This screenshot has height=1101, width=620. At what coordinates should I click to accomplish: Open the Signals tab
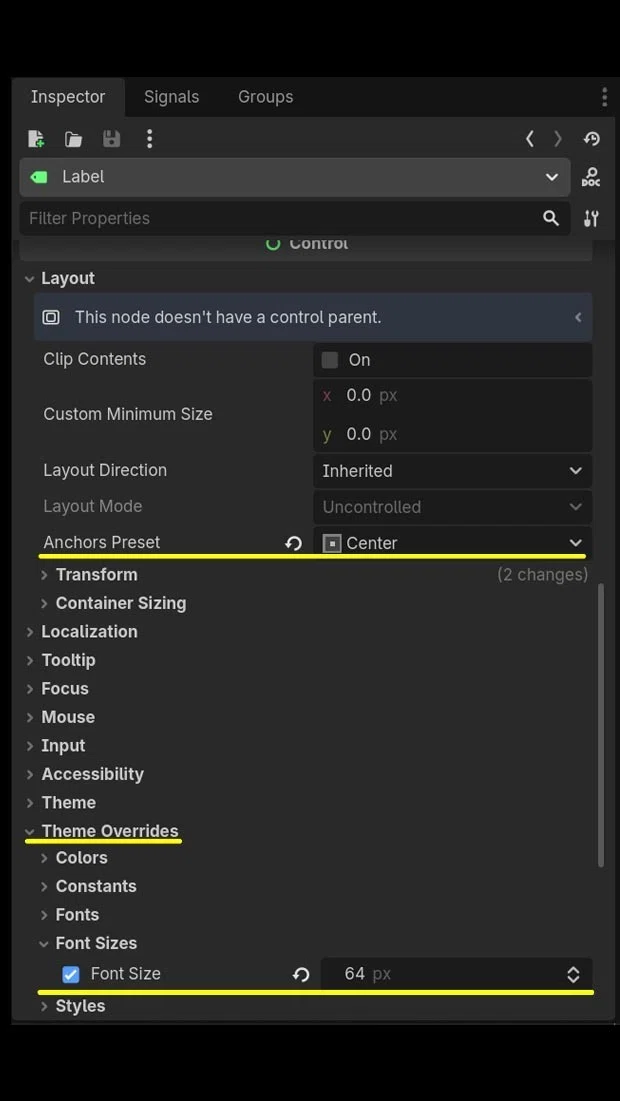pyautogui.click(x=171, y=97)
